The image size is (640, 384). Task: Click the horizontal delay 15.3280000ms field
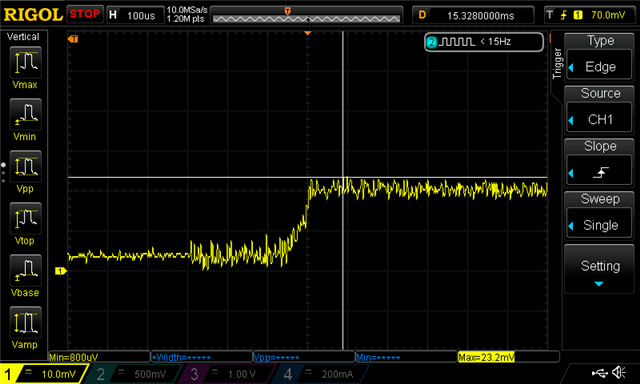click(473, 15)
